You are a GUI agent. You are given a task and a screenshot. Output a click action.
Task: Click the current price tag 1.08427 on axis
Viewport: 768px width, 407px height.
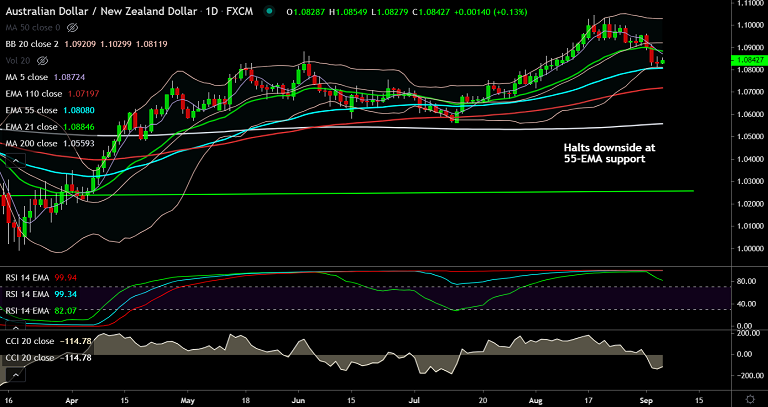coord(749,61)
